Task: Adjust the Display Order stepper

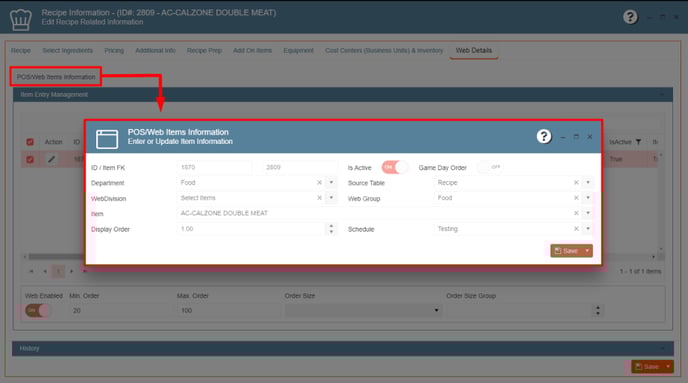Action: [331, 229]
